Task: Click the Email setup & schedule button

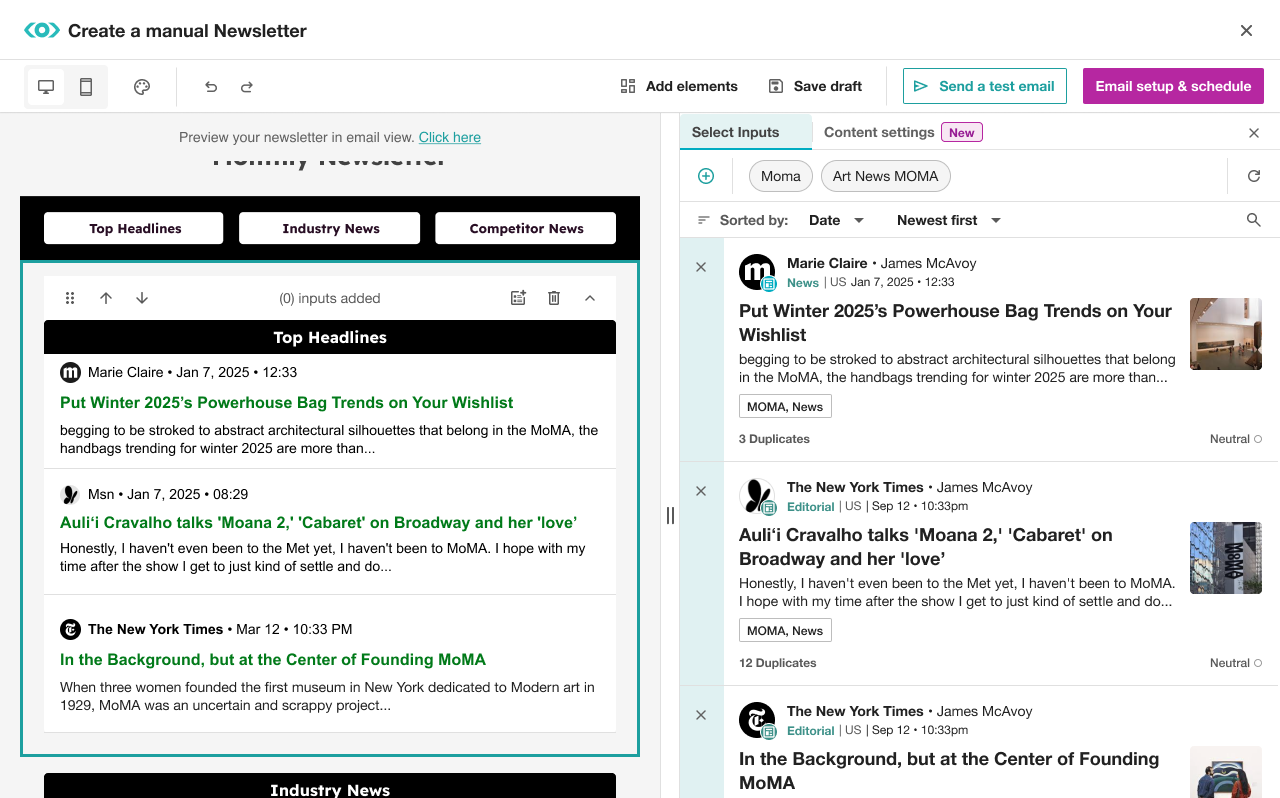Action: coord(1173,86)
